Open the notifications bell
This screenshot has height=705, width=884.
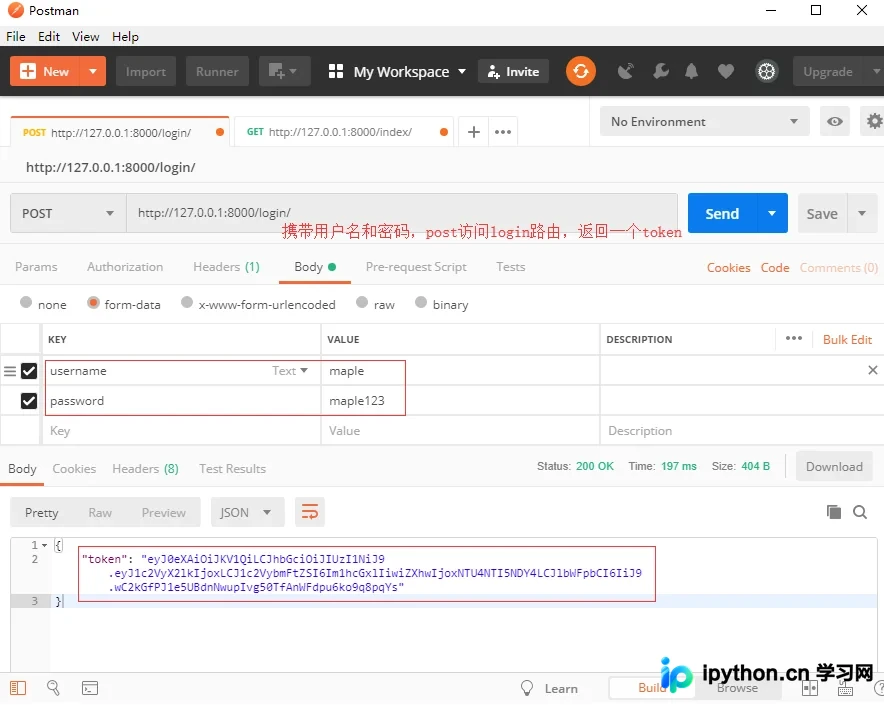point(691,72)
